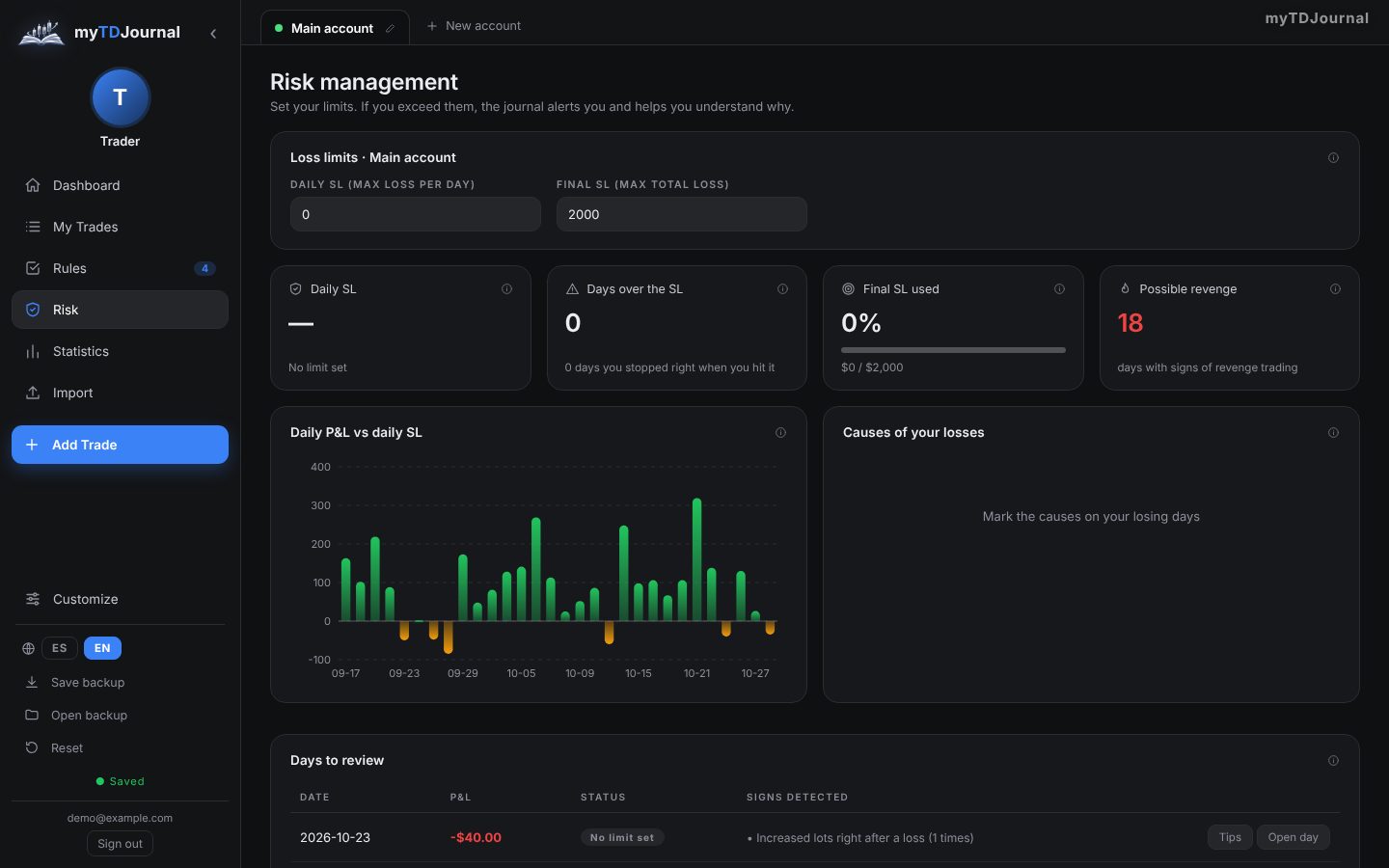Viewport: 1389px width, 868px height.
Task: Open the Statistics bar chart icon
Action: pos(33,351)
